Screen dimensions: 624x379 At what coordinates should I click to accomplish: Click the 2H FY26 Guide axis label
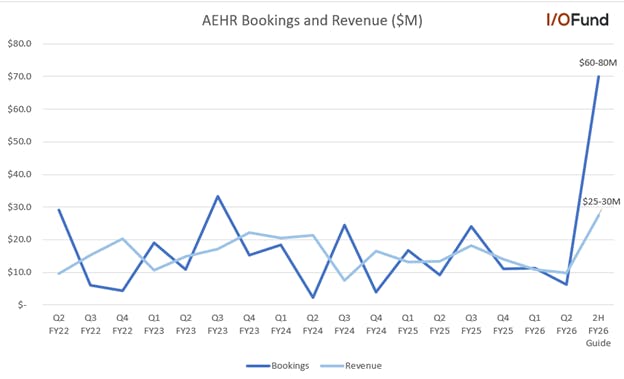pyautogui.click(x=598, y=330)
